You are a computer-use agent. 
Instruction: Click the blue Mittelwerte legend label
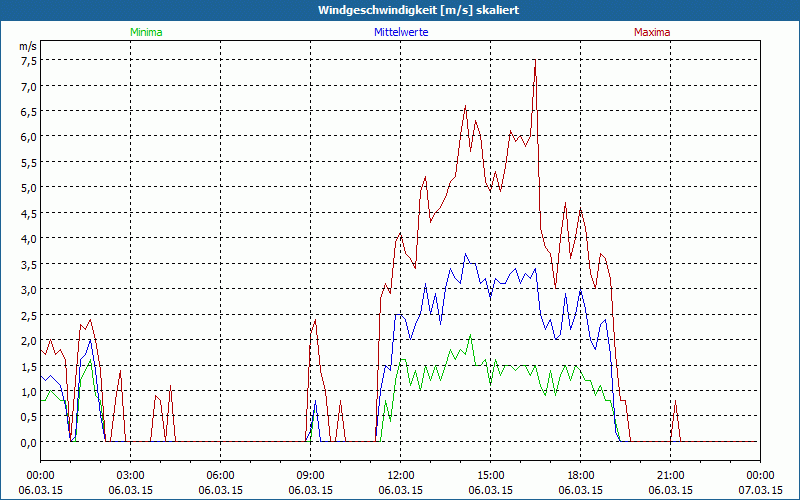pyautogui.click(x=400, y=32)
